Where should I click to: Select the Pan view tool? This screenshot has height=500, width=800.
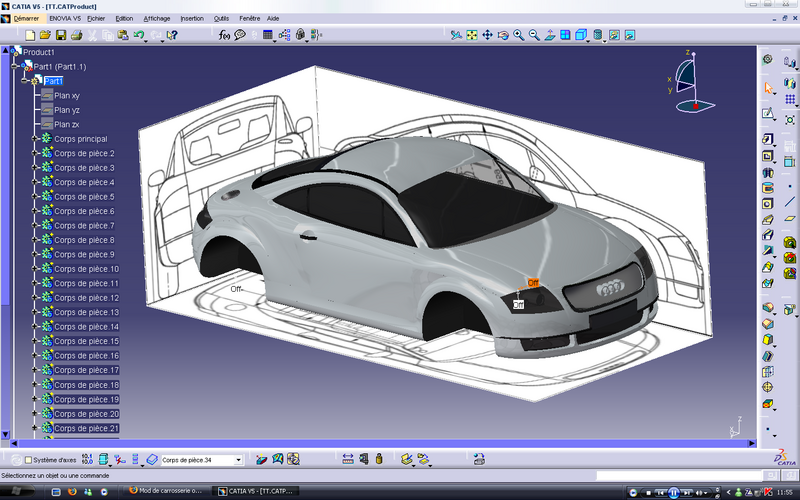coord(487,35)
